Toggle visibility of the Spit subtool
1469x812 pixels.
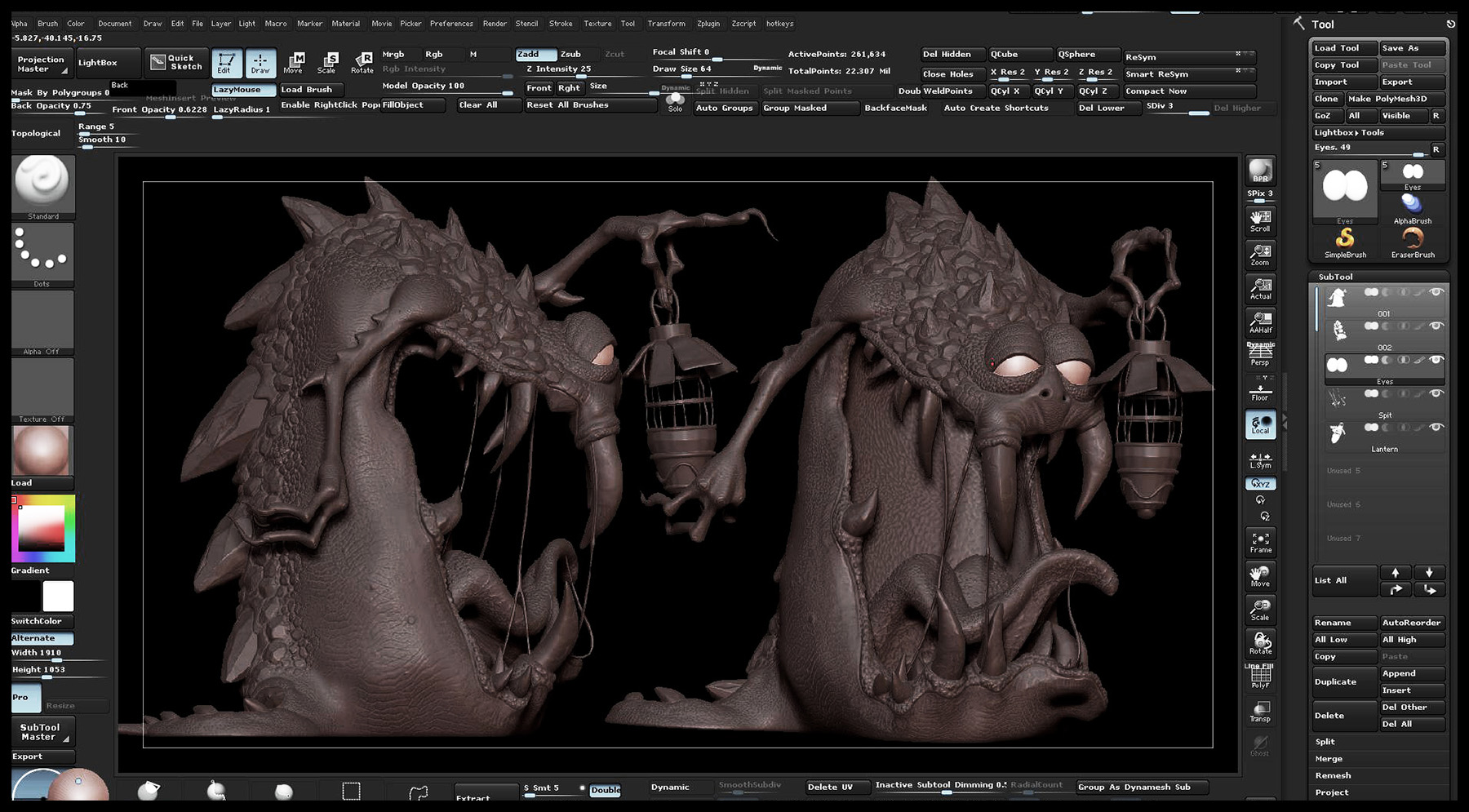tap(1436, 393)
